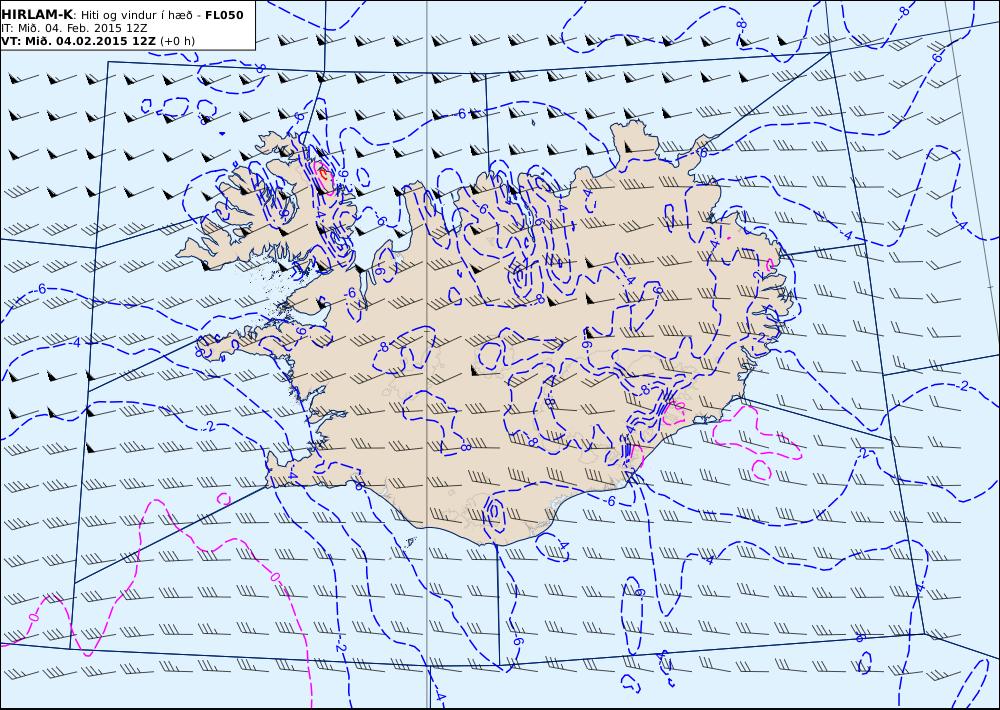The image size is (1000, 710).
Task: Select the "Hiti og vindur í hæð" title text
Action: click(136, 15)
